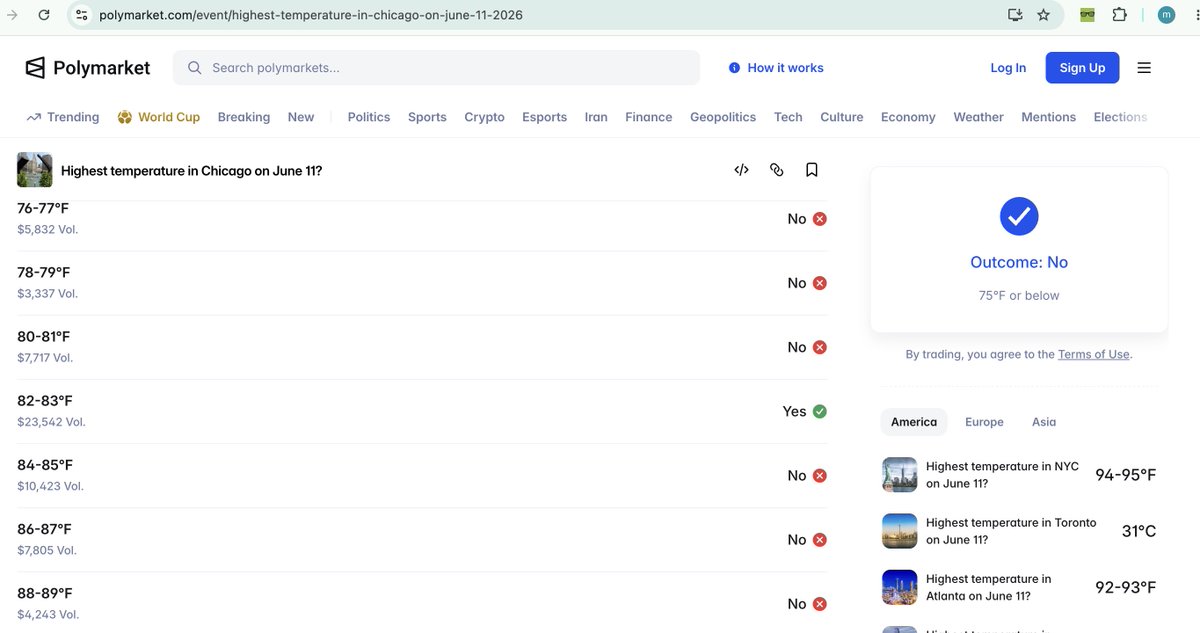Open the Tech category
The height and width of the screenshot is (633, 1200).
click(x=788, y=117)
